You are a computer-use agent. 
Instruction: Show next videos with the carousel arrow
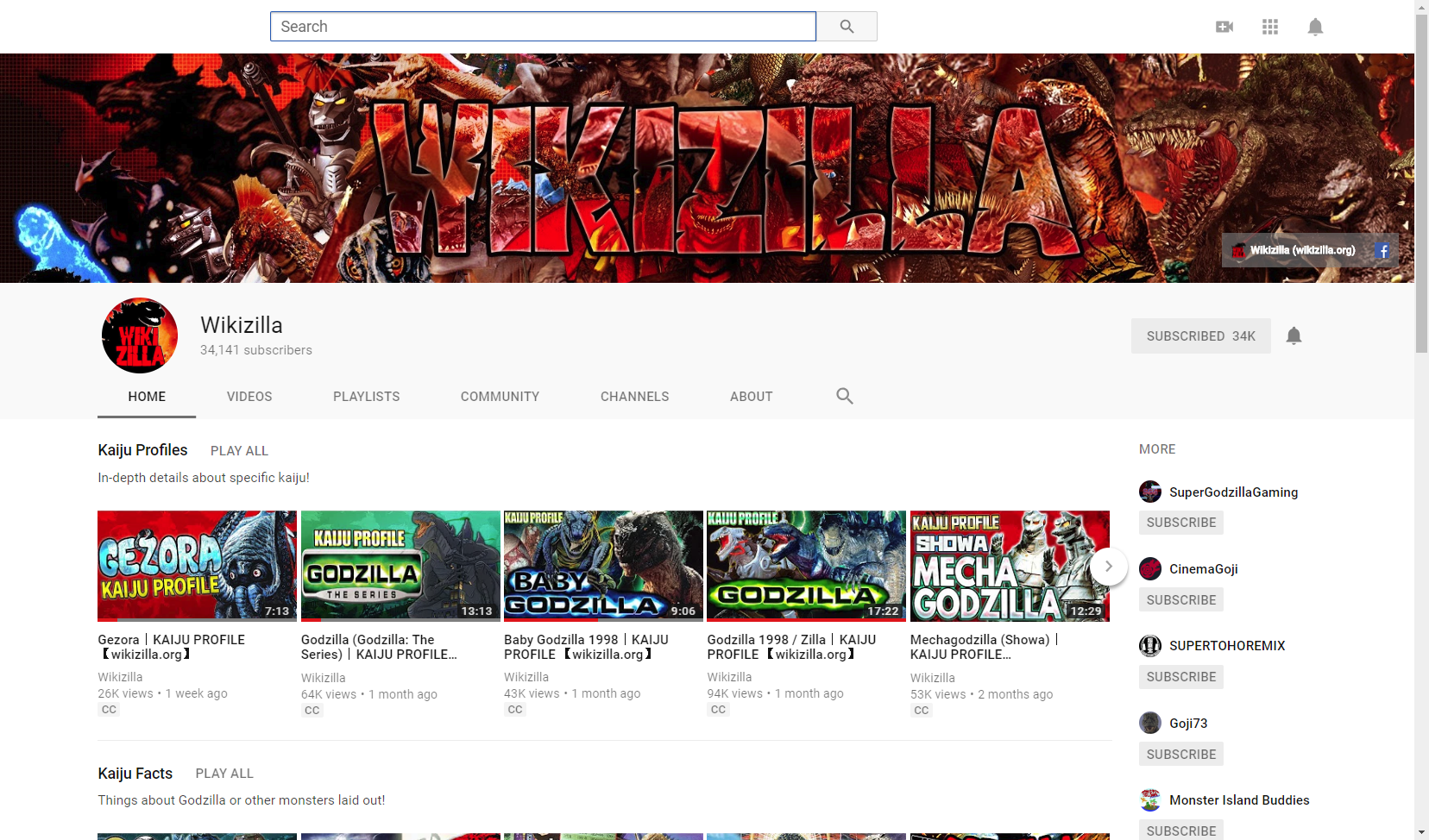click(x=1109, y=567)
